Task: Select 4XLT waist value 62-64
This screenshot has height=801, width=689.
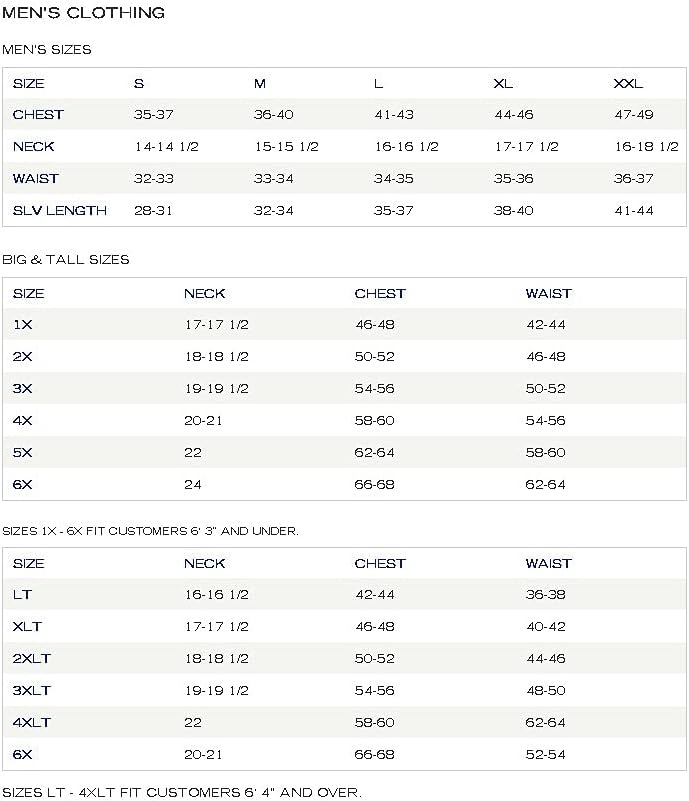Action: (x=545, y=723)
